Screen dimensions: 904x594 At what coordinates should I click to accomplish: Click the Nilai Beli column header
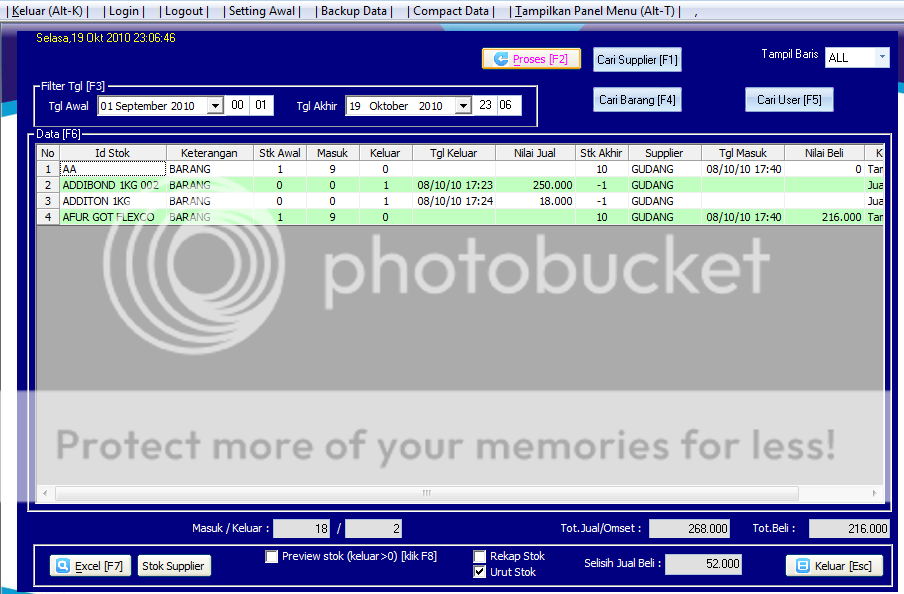click(824, 153)
